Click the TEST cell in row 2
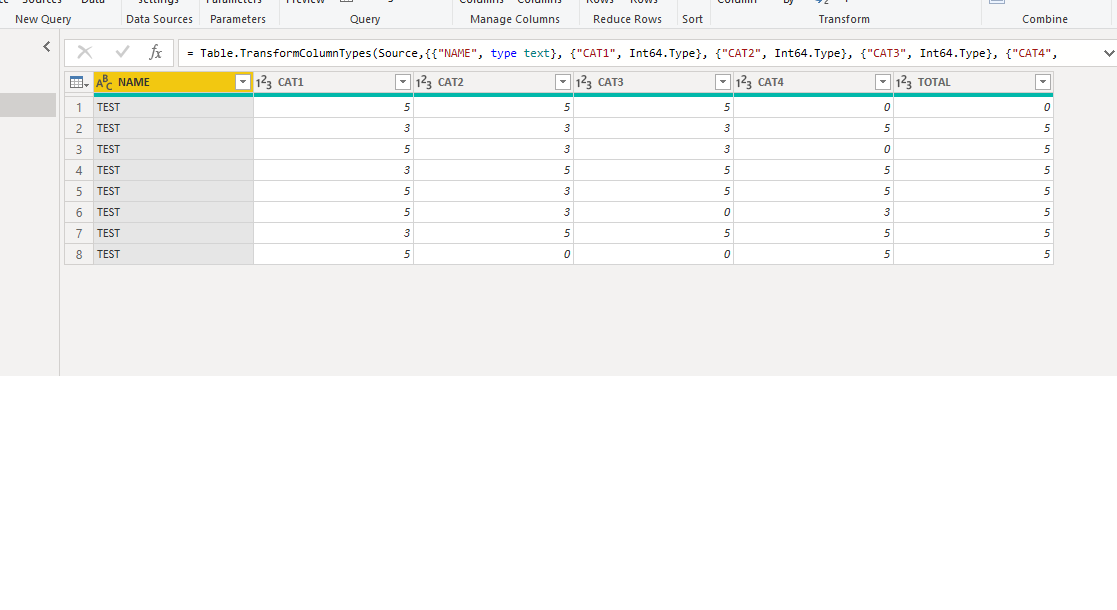This screenshot has height=610, width=1117. (173, 128)
